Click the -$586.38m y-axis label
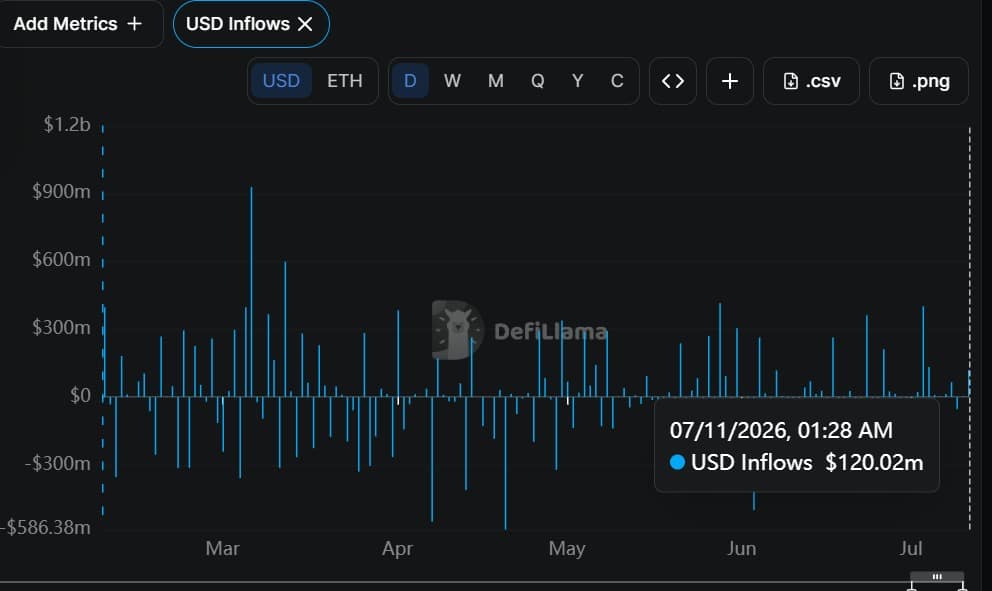Viewport: 992px width, 591px height. (x=46, y=527)
